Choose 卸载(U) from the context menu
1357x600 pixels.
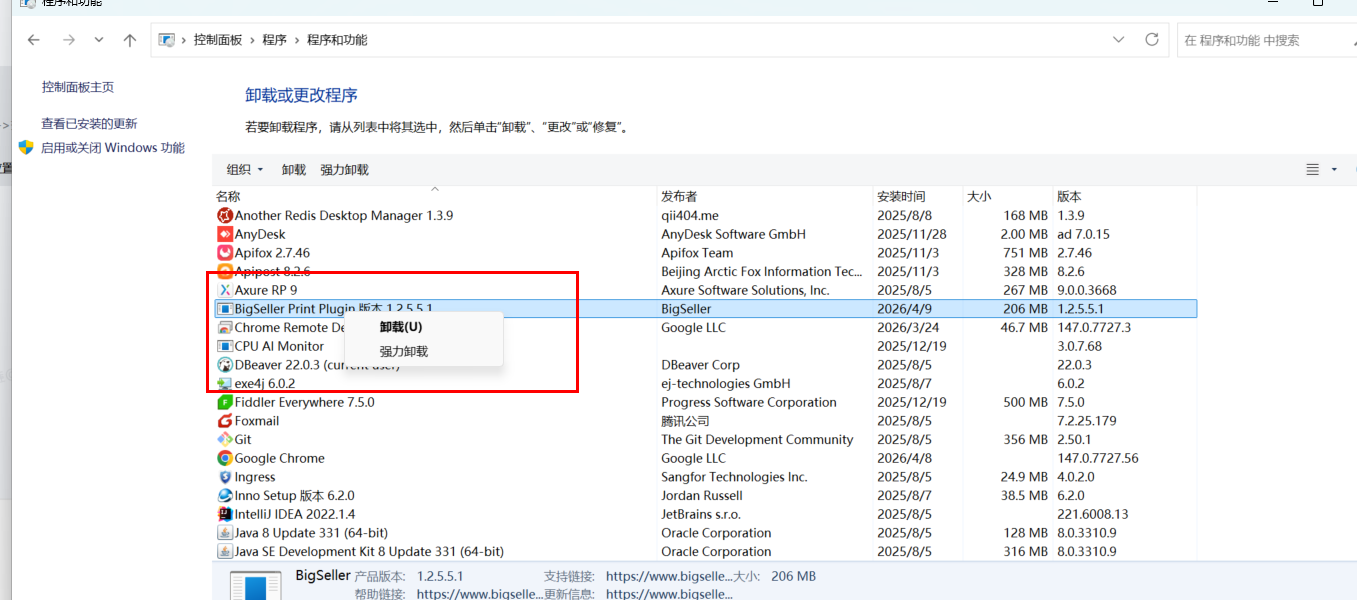pyautogui.click(x=401, y=326)
